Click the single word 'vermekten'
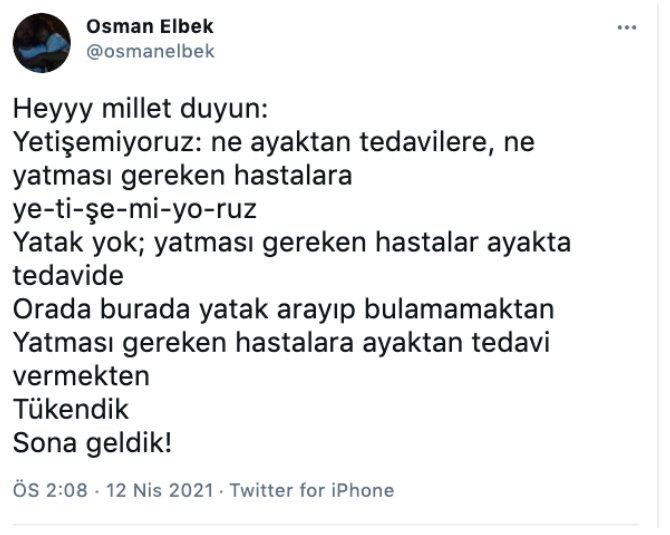Screen dimensions: 670x535 [80, 378]
